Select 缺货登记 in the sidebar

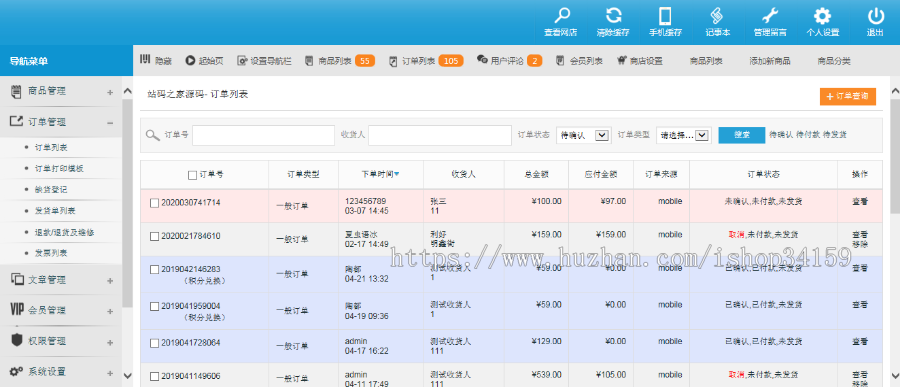click(x=51, y=189)
